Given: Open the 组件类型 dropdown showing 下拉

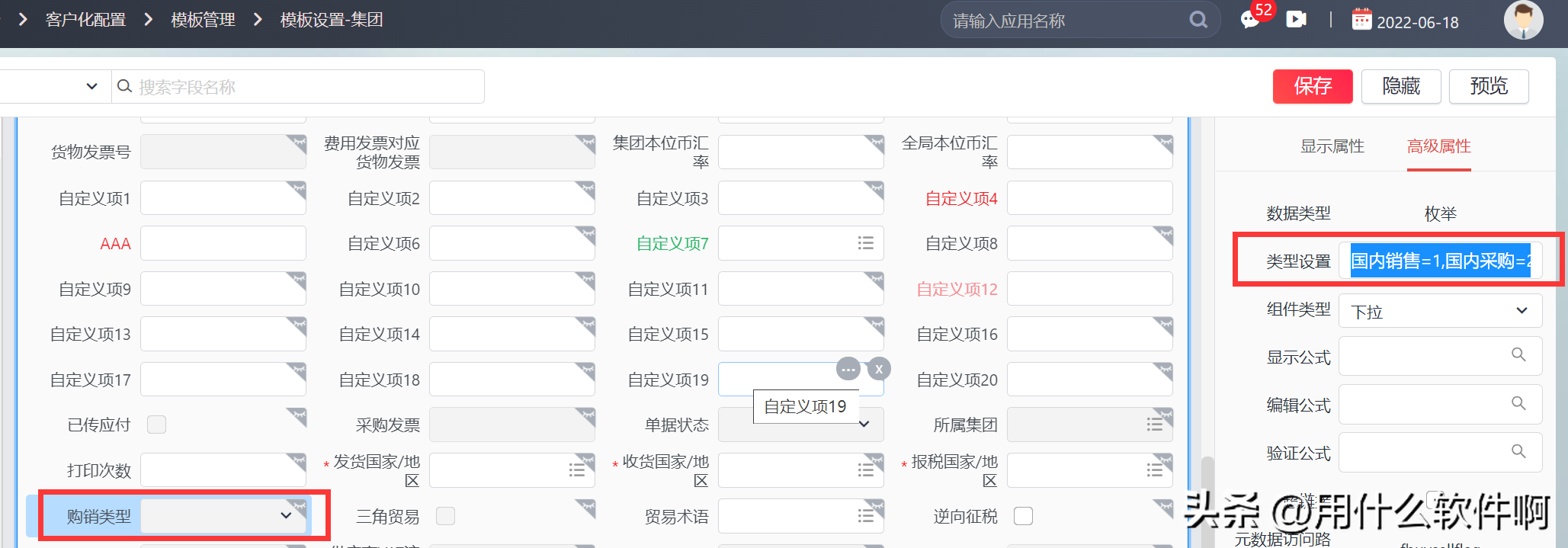Looking at the screenshot, I should pyautogui.click(x=1521, y=311).
